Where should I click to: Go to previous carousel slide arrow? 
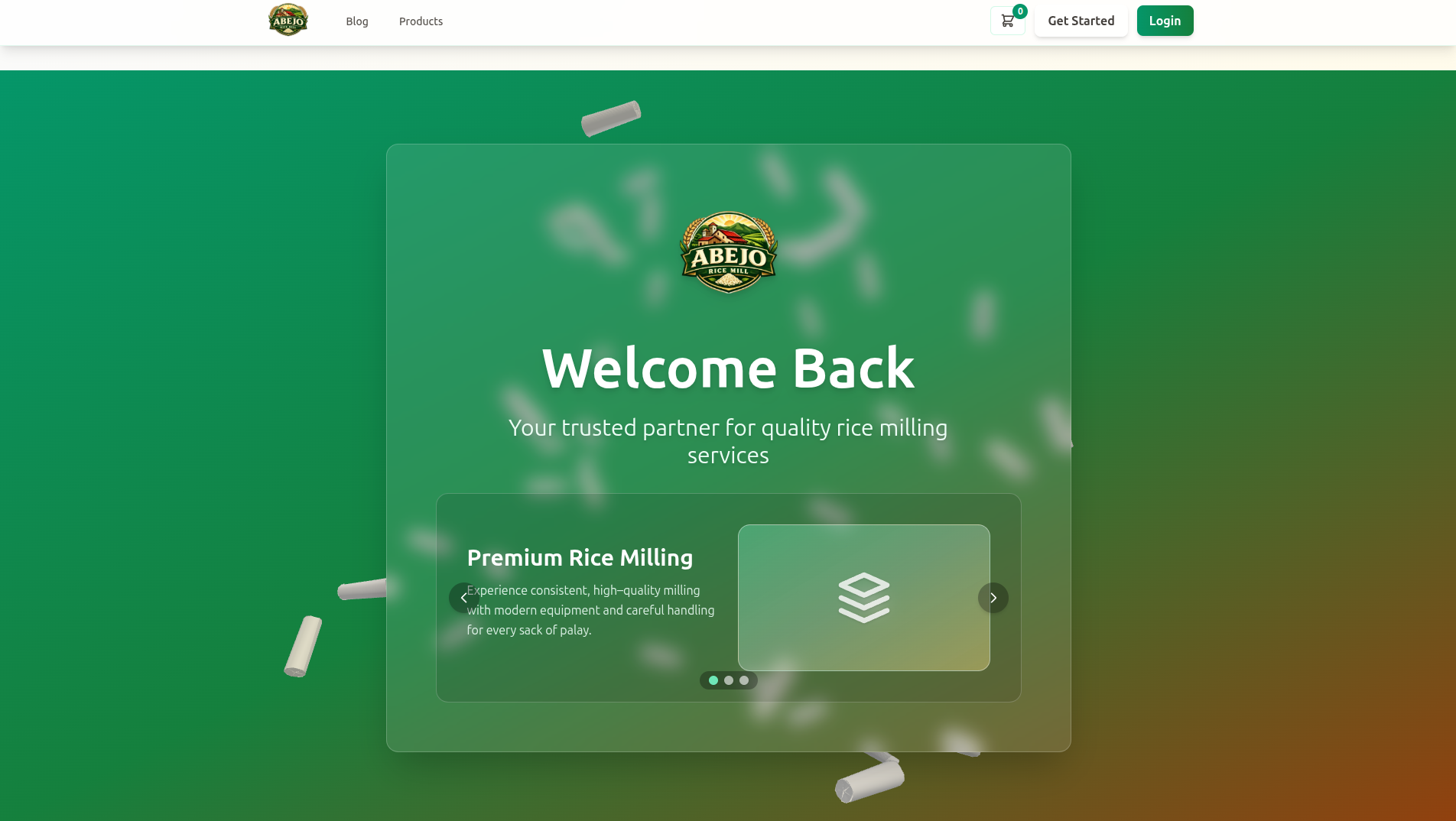(x=464, y=598)
